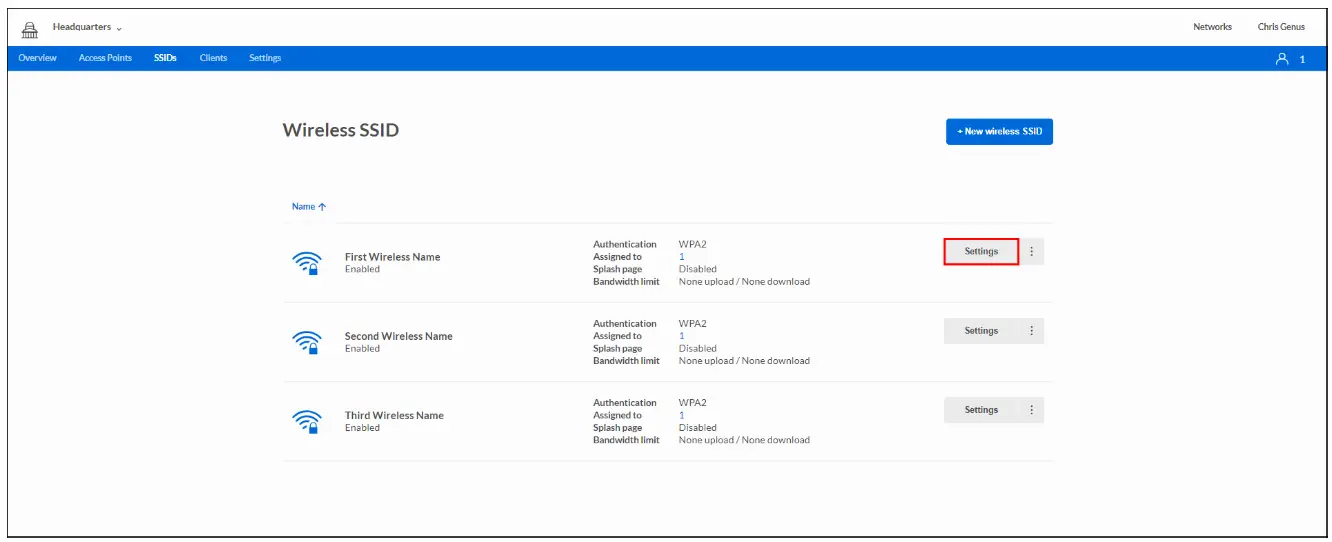Click the First Wireless Name Wi-Fi icon
Image resolution: width=1332 pixels, height=542 pixels.
tap(307, 263)
